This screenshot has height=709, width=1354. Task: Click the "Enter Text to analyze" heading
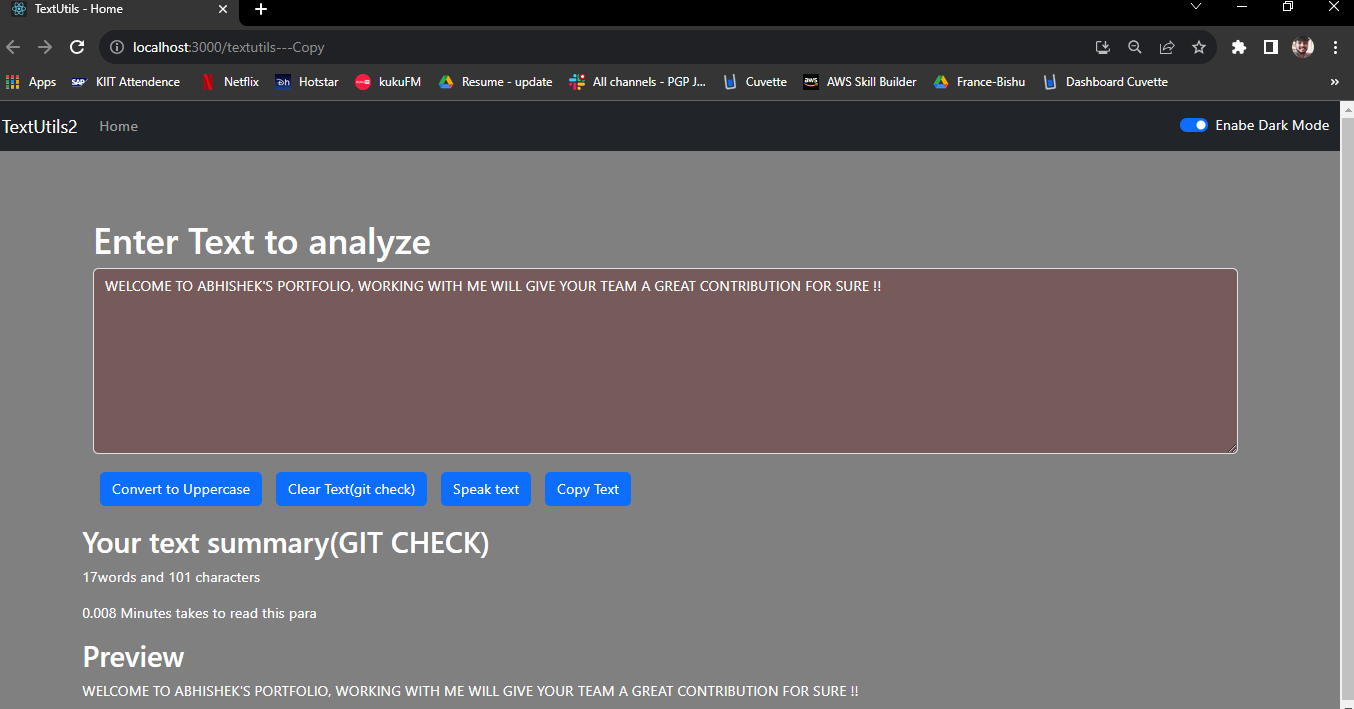tap(262, 242)
